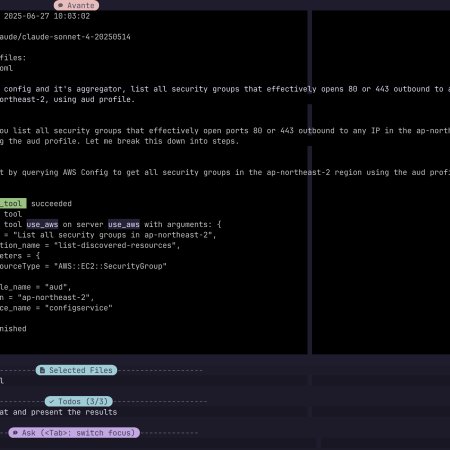Click the "AWS::EC2::SecurityGroup" value
450x450 pixels.
pos(110,266)
